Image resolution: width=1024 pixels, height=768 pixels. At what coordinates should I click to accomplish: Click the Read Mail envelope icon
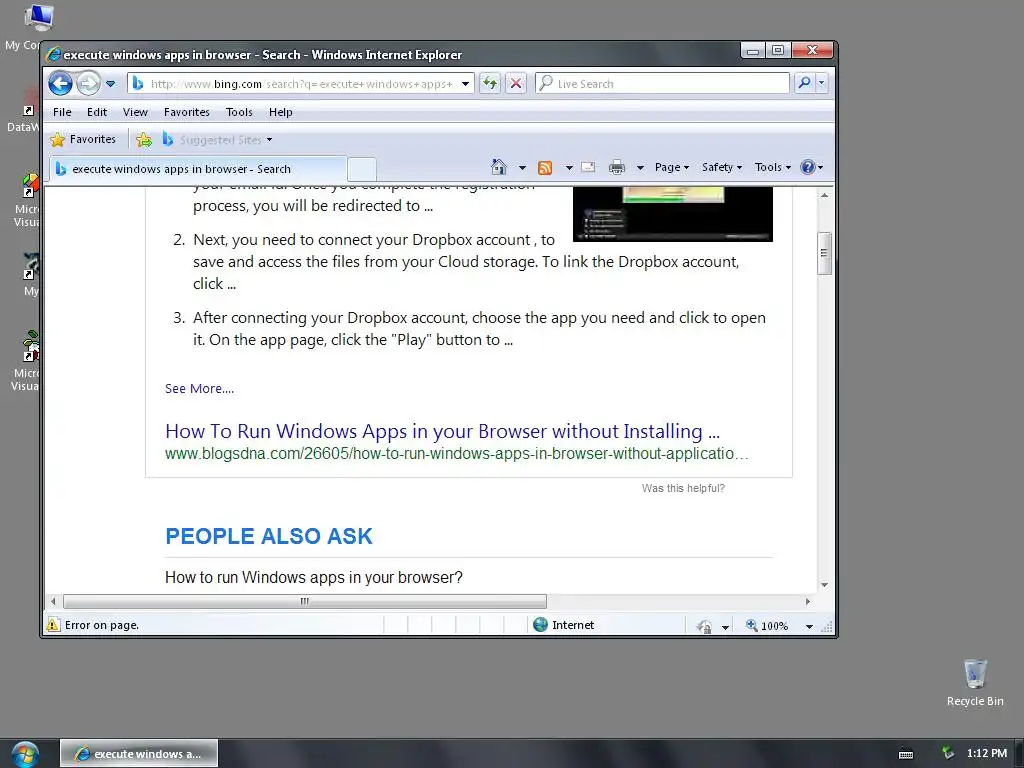tap(588, 167)
